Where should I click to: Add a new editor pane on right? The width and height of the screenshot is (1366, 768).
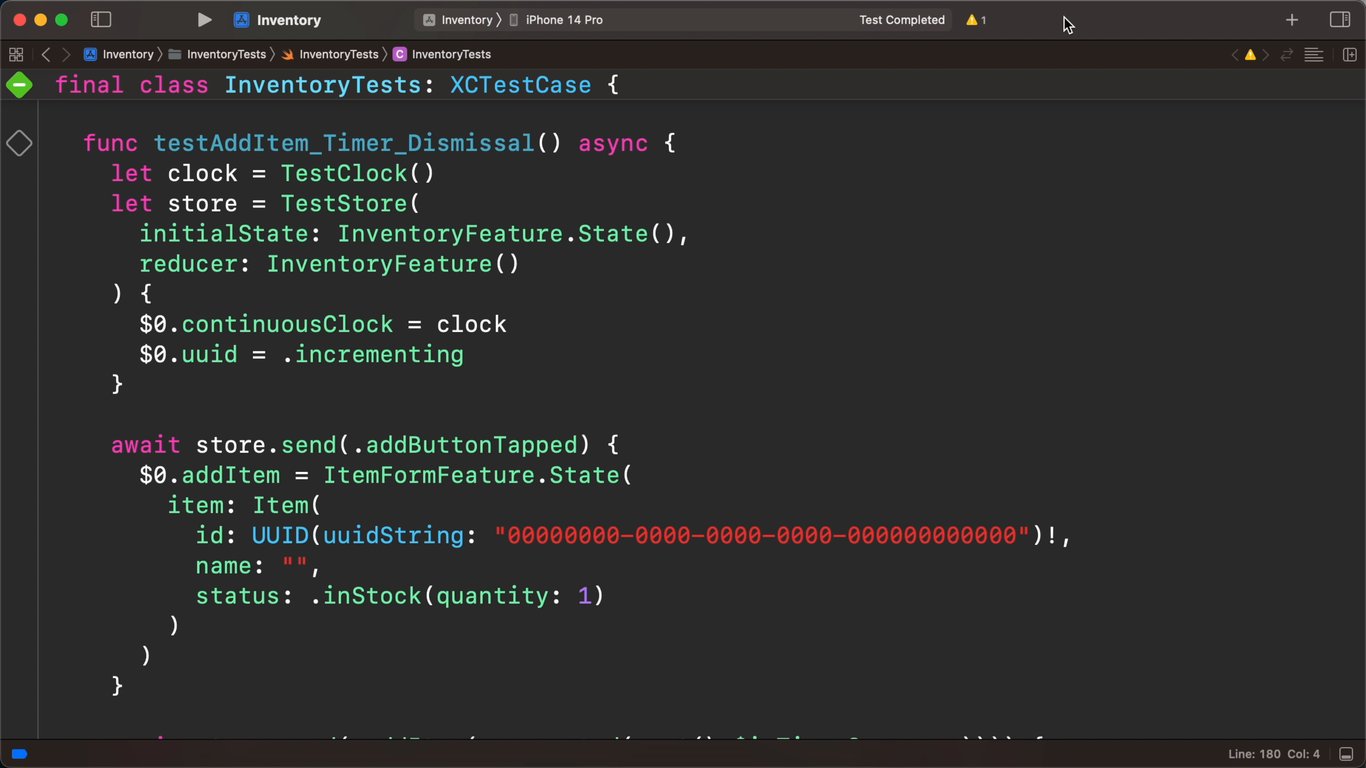[1349, 55]
